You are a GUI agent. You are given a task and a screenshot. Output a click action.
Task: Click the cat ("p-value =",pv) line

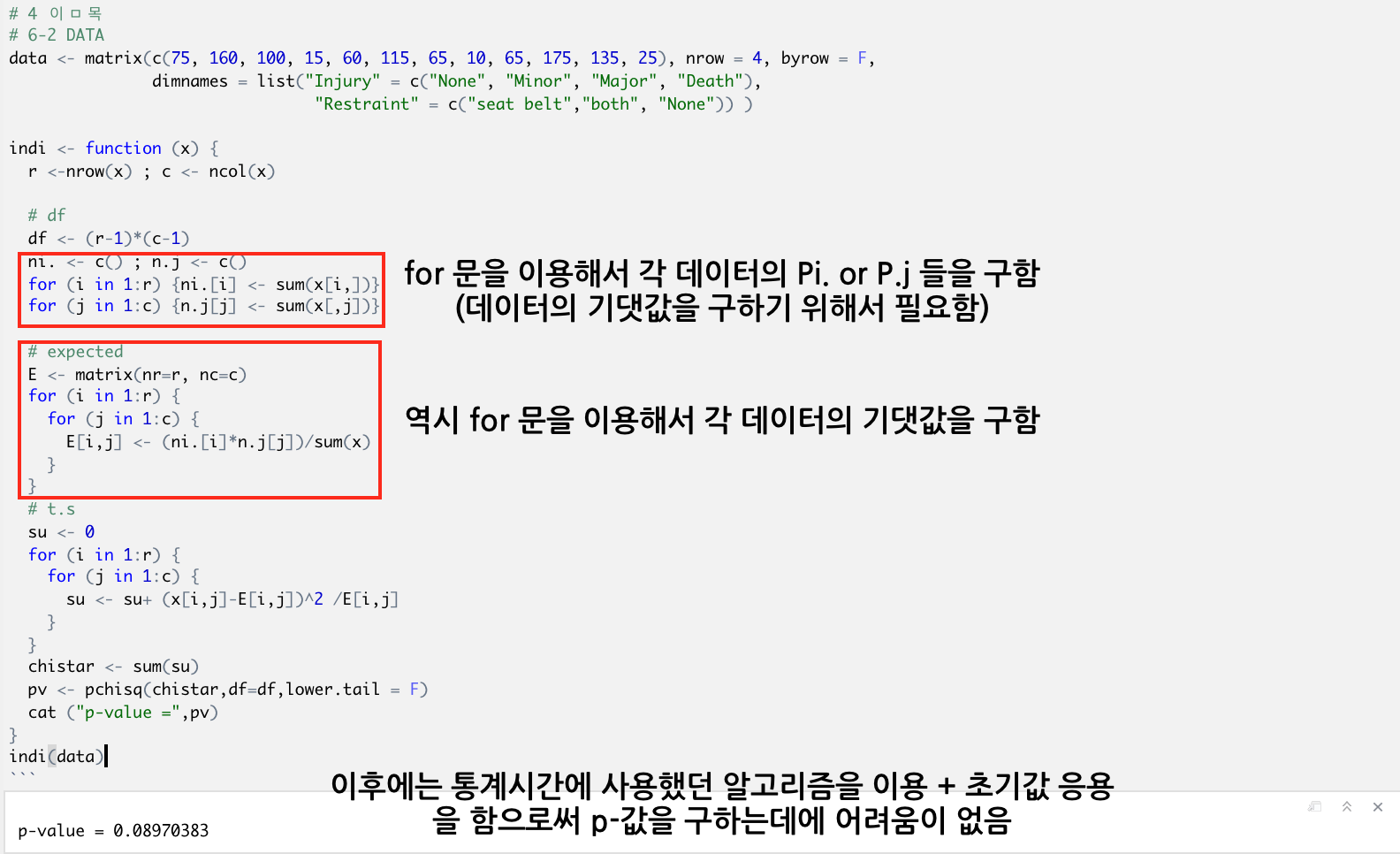[123, 713]
